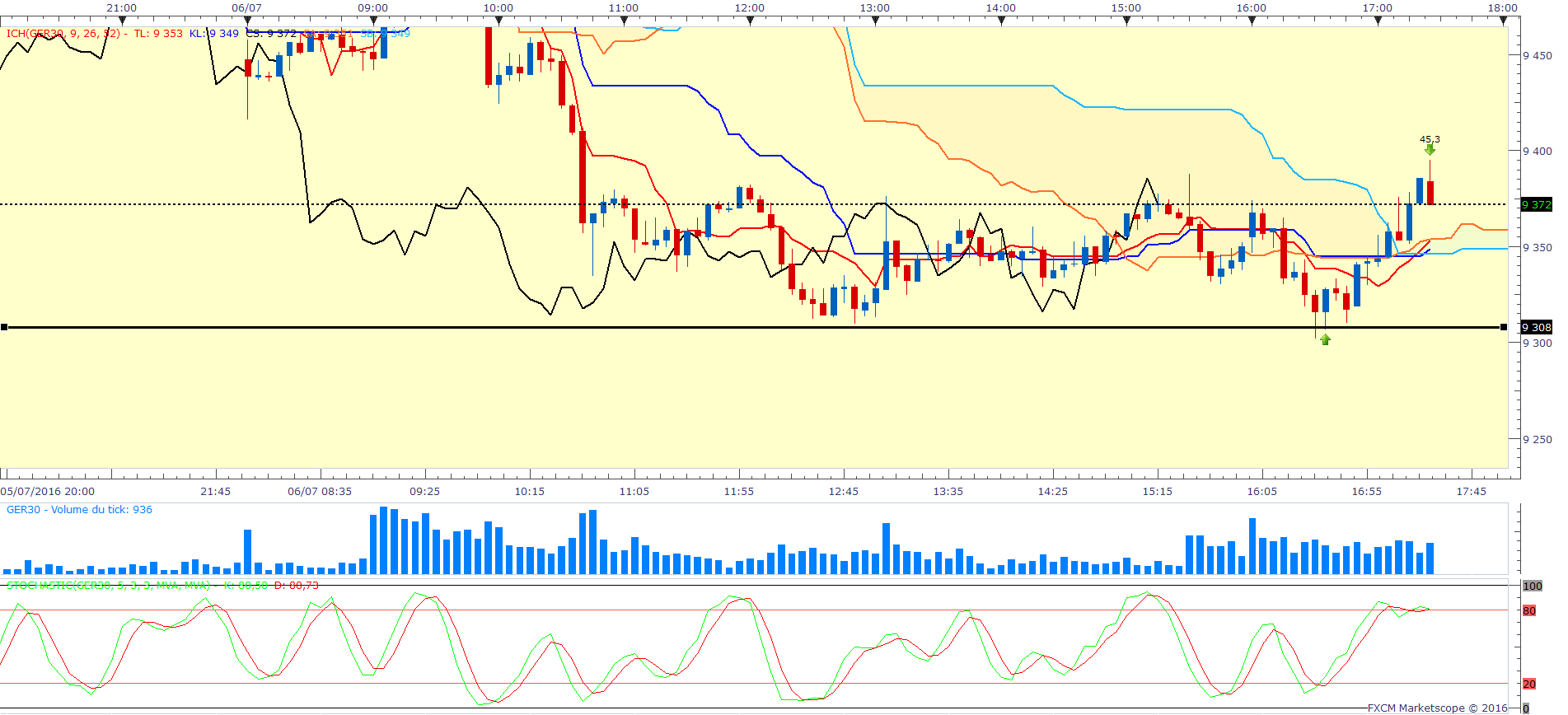
Task: Click the 09:00 marker triangle on top axis
Action: click(373, 21)
